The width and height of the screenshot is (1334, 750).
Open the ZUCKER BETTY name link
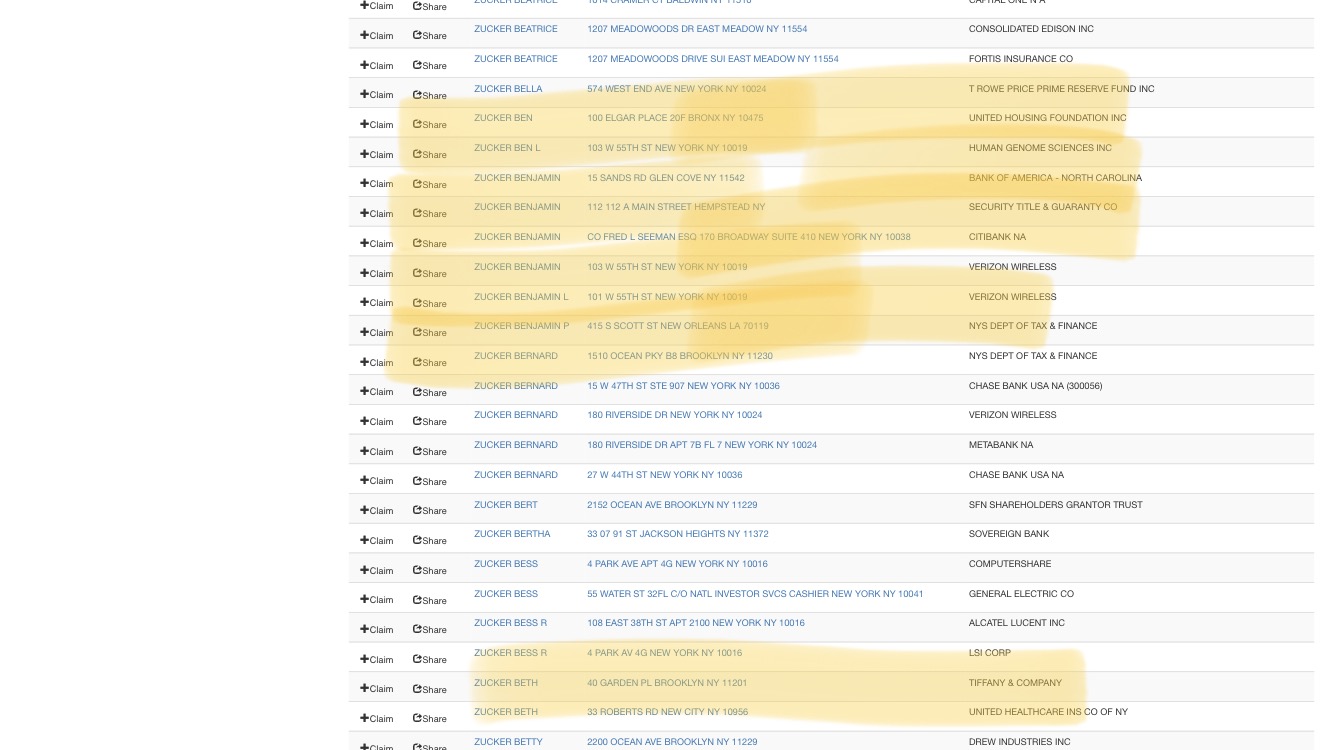(x=508, y=742)
